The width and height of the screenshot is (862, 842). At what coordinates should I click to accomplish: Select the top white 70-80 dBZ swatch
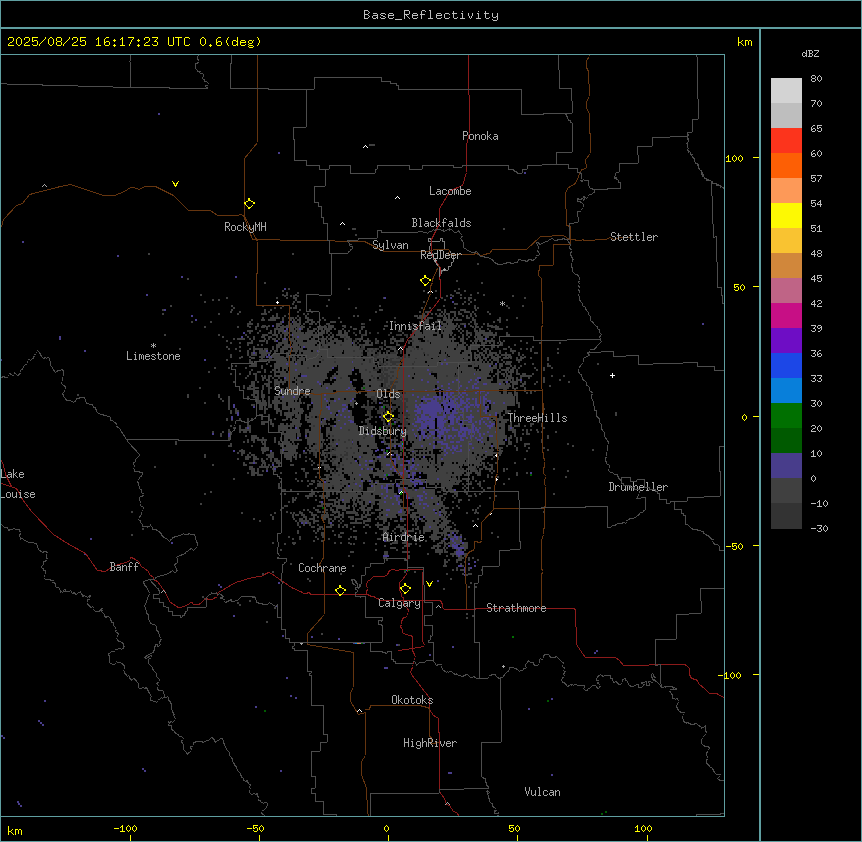tap(786, 91)
